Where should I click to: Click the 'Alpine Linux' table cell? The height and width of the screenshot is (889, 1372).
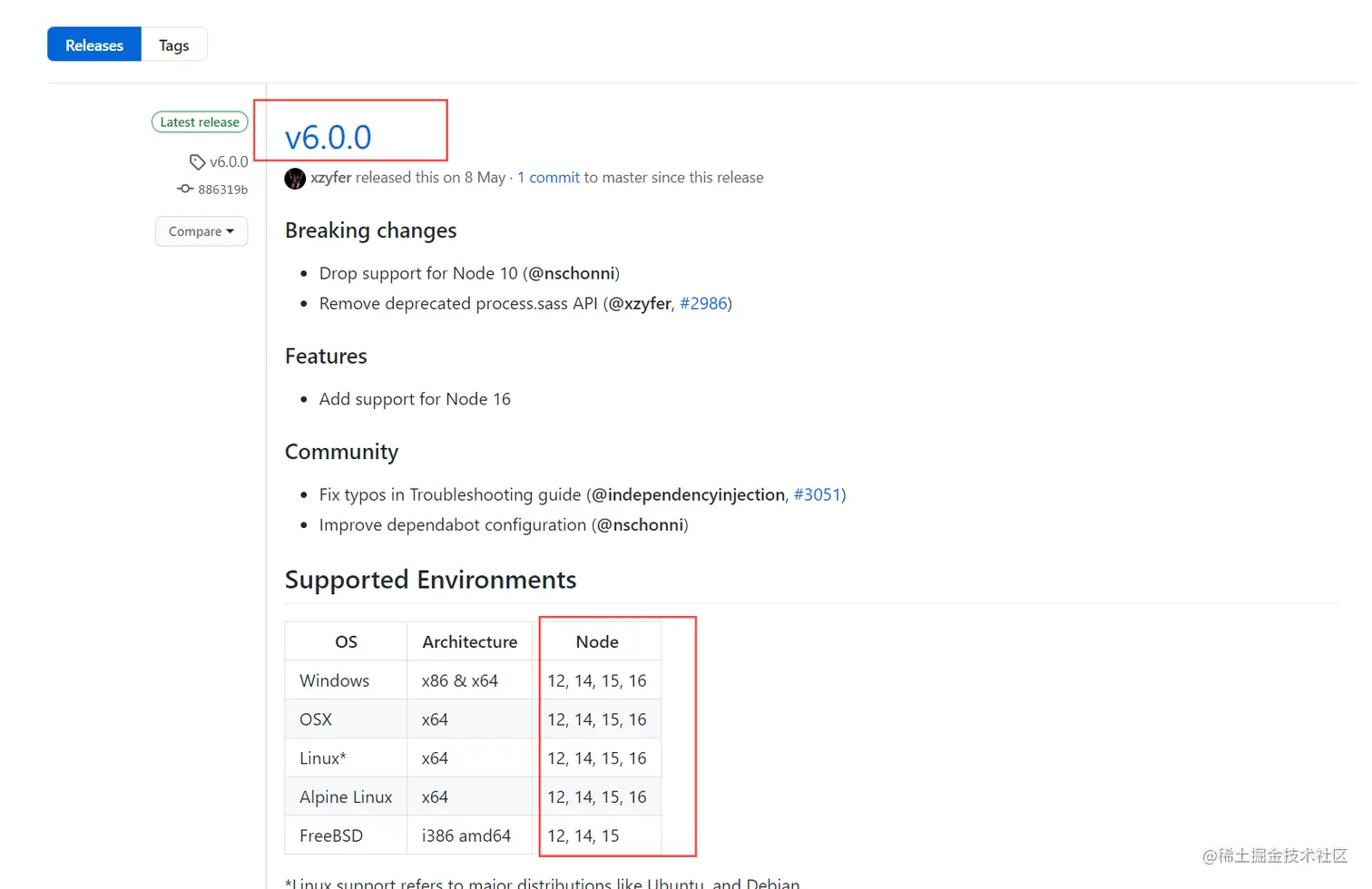pyautogui.click(x=346, y=797)
